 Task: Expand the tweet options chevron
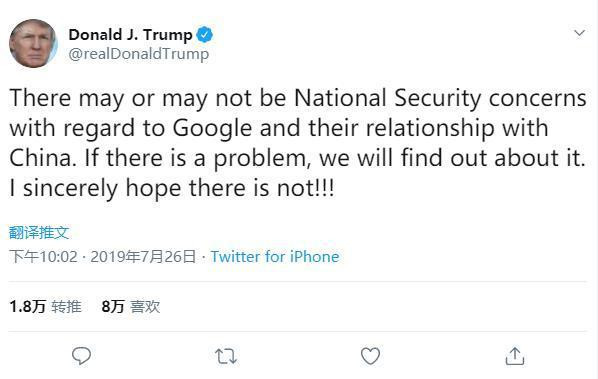coord(579,33)
